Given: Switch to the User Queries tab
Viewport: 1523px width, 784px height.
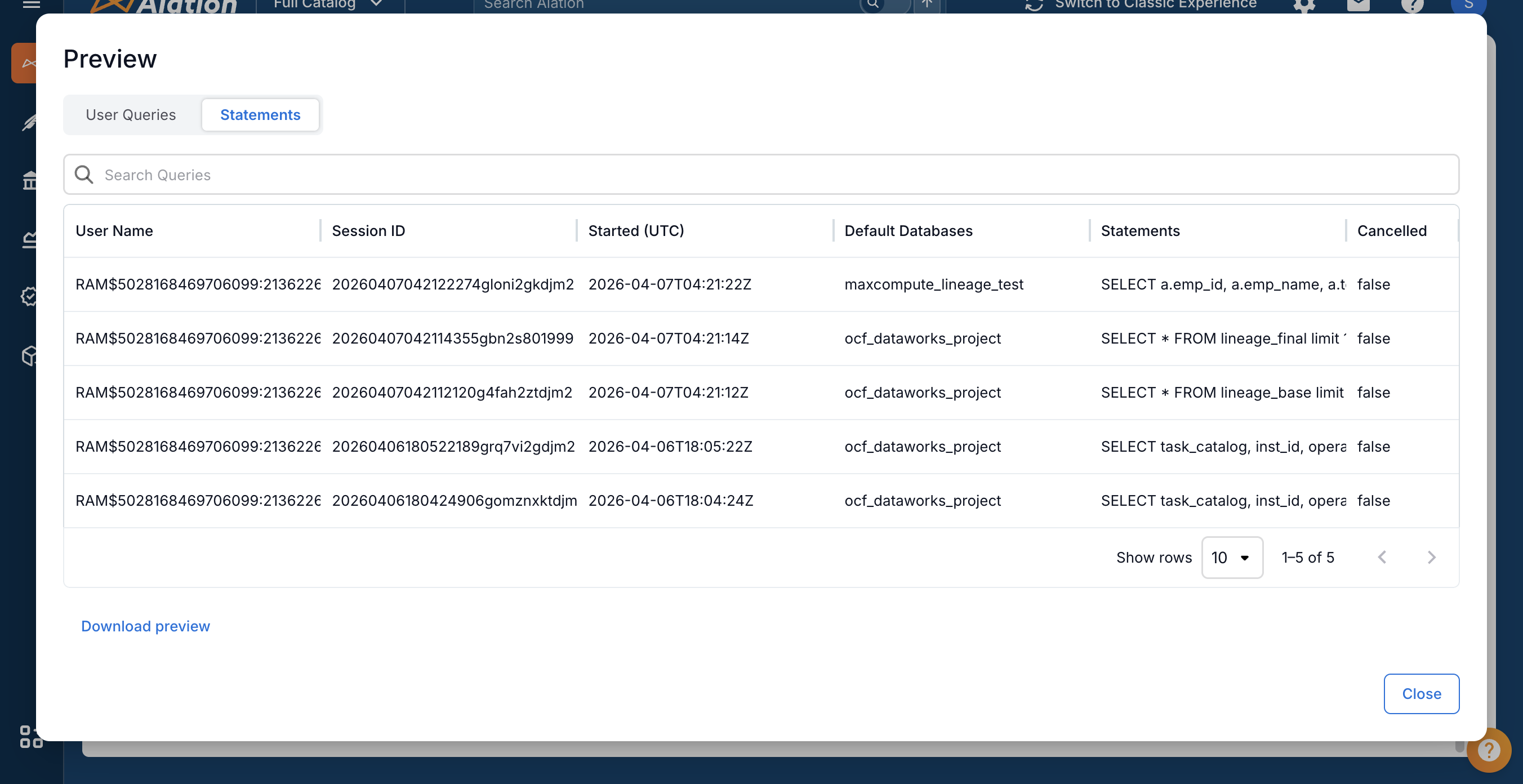Looking at the screenshot, I should tap(131, 115).
